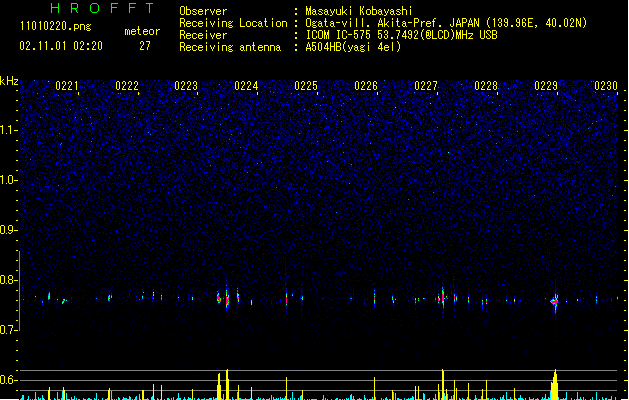Click the yellow power peak before 0224
629x400 pixels.
point(227,384)
